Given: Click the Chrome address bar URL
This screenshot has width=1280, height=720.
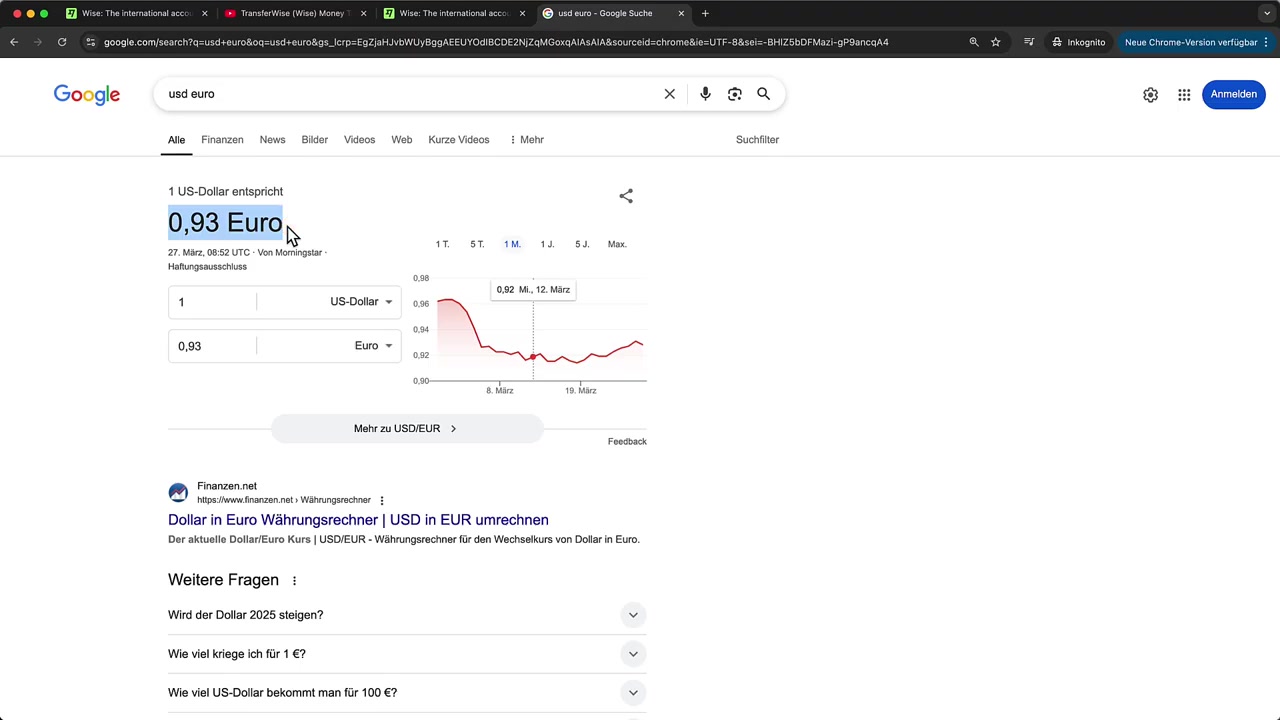Looking at the screenshot, I should (x=496, y=42).
